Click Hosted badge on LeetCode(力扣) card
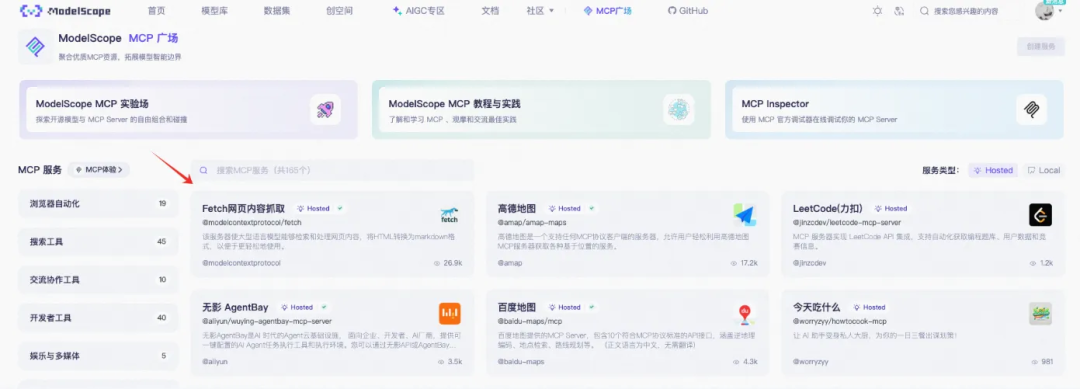Screen dimensions: 1080x389 (x=892, y=208)
